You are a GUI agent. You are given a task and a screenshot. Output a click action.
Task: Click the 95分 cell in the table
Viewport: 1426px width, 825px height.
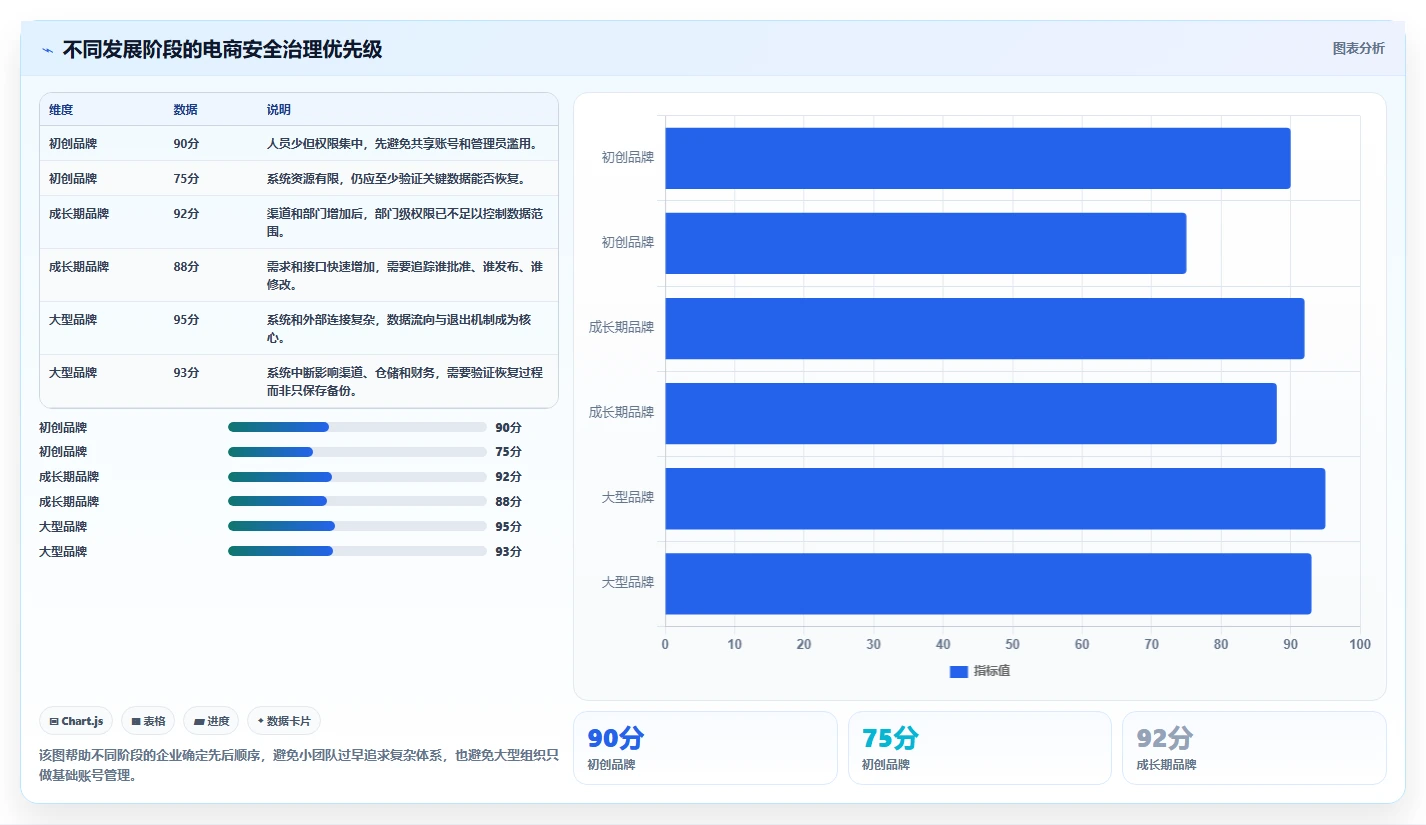(186, 320)
